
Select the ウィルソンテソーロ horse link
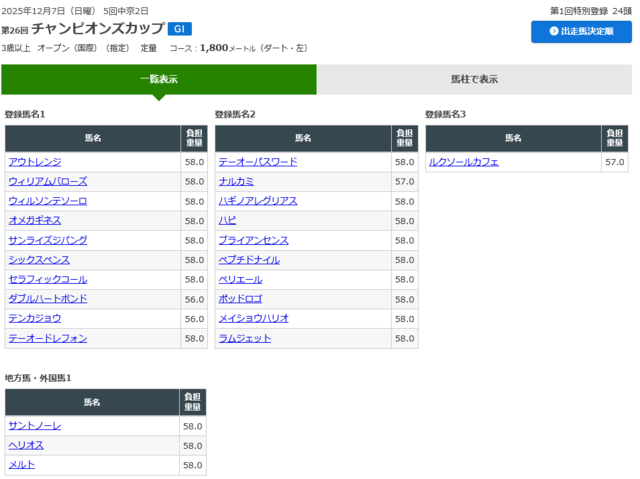click(48, 201)
